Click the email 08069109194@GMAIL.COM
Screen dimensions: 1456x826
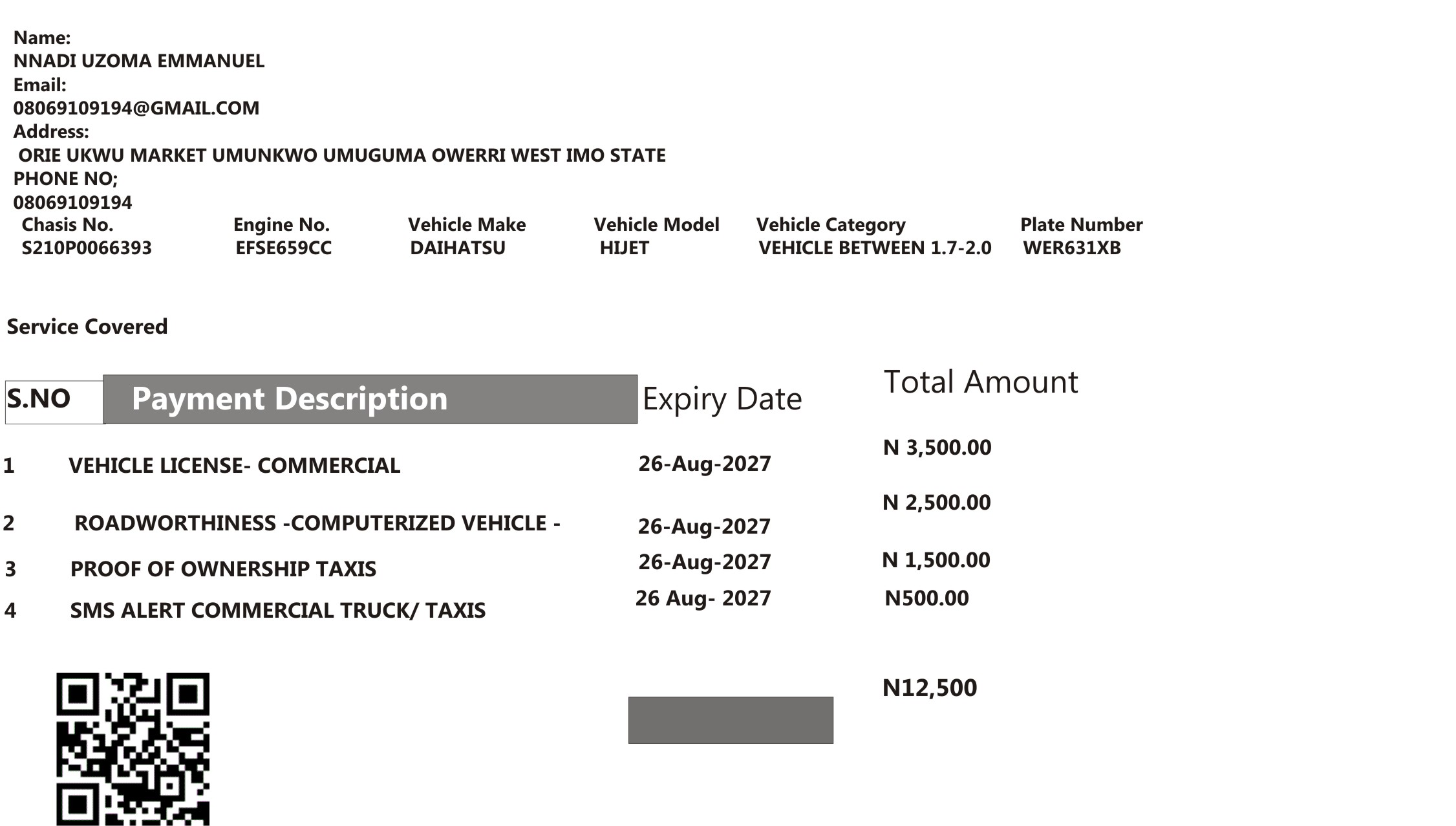click(x=136, y=108)
